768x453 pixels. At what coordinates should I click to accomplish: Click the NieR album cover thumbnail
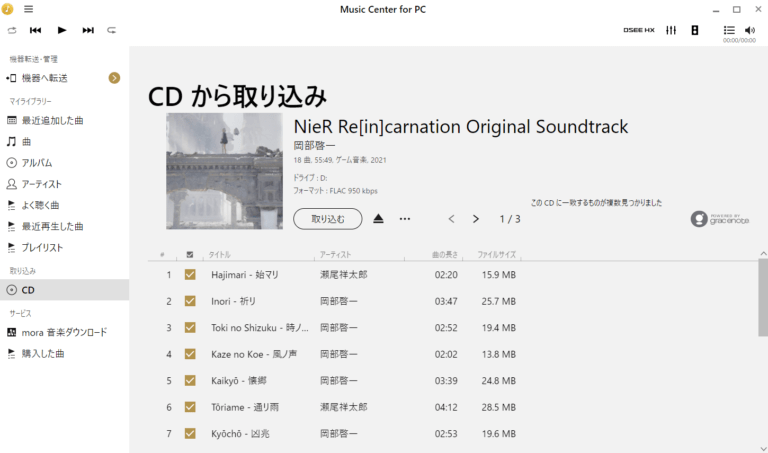tap(224, 171)
